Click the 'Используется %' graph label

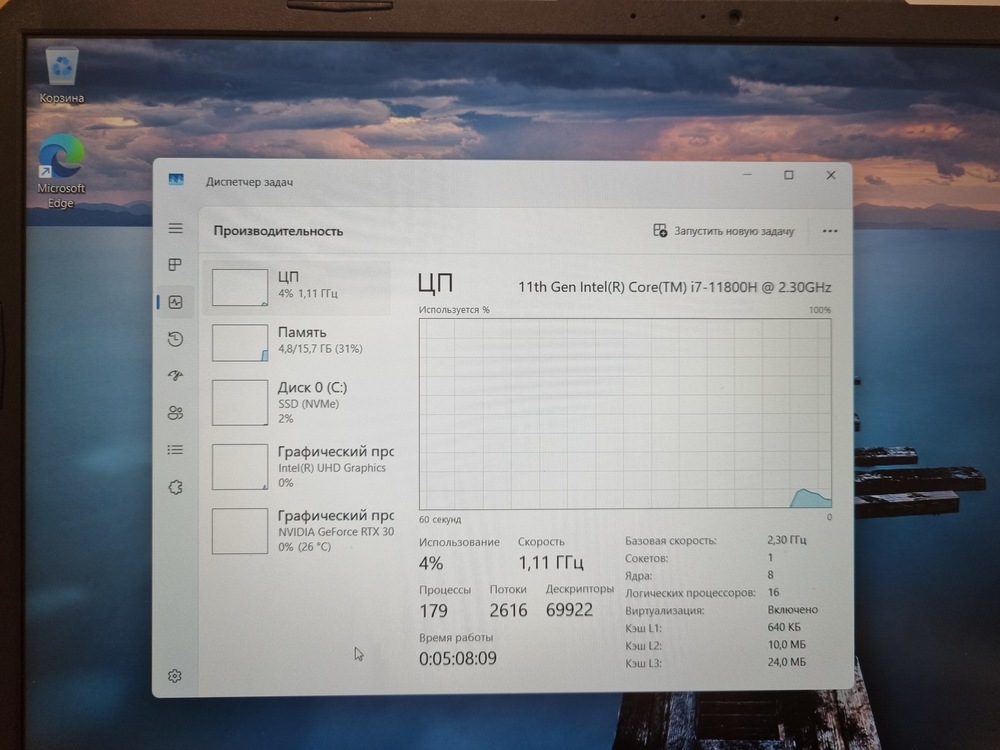[x=454, y=310]
